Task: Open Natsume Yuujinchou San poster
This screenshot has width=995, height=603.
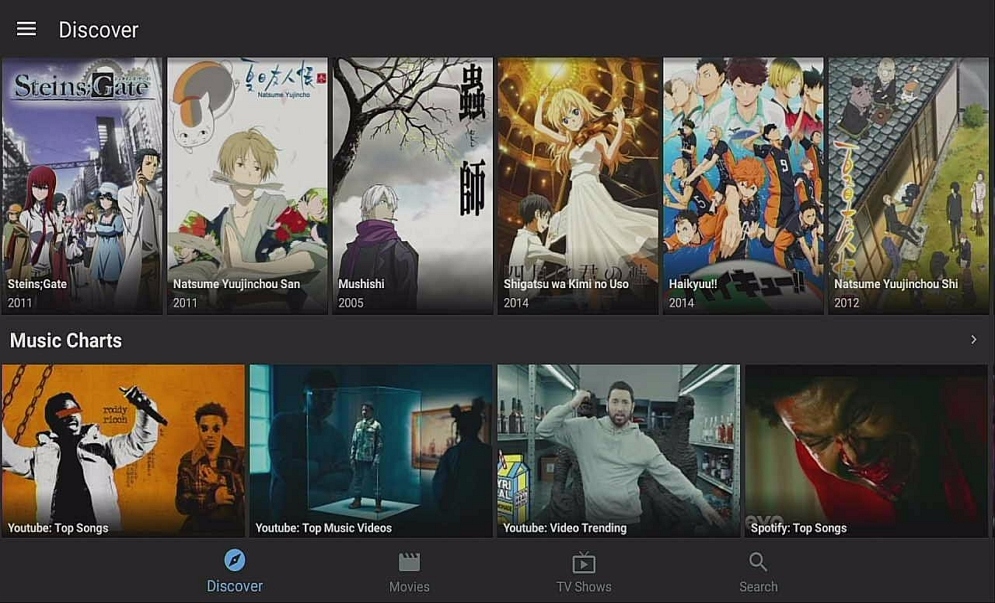Action: pyautogui.click(x=247, y=186)
